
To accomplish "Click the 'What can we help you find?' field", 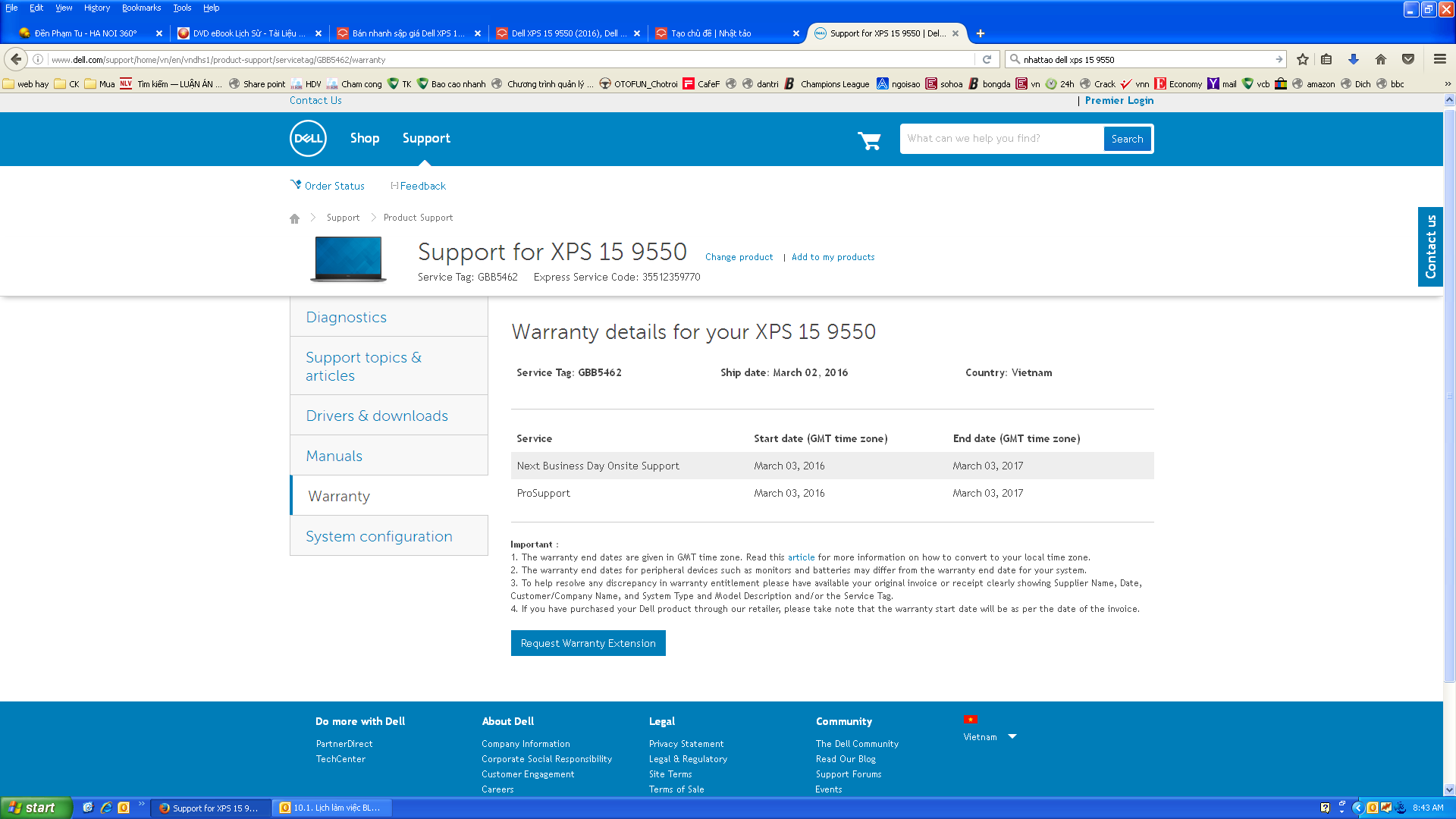I will 1002,139.
